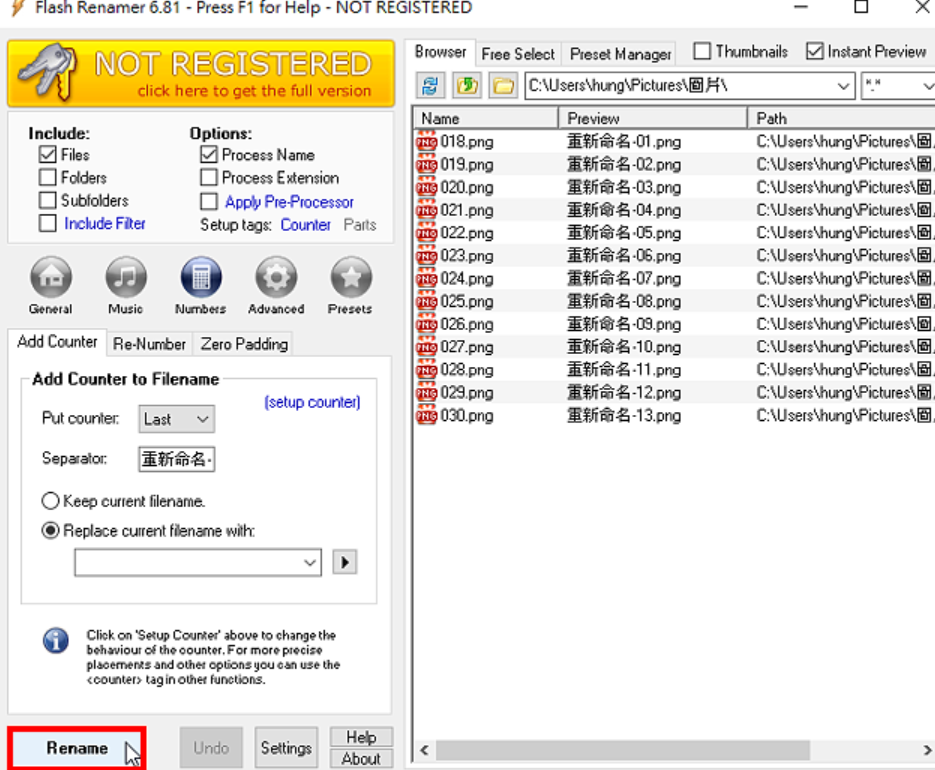Click the PNG icon of 022.png
The height and width of the screenshot is (770, 935).
coord(426,233)
